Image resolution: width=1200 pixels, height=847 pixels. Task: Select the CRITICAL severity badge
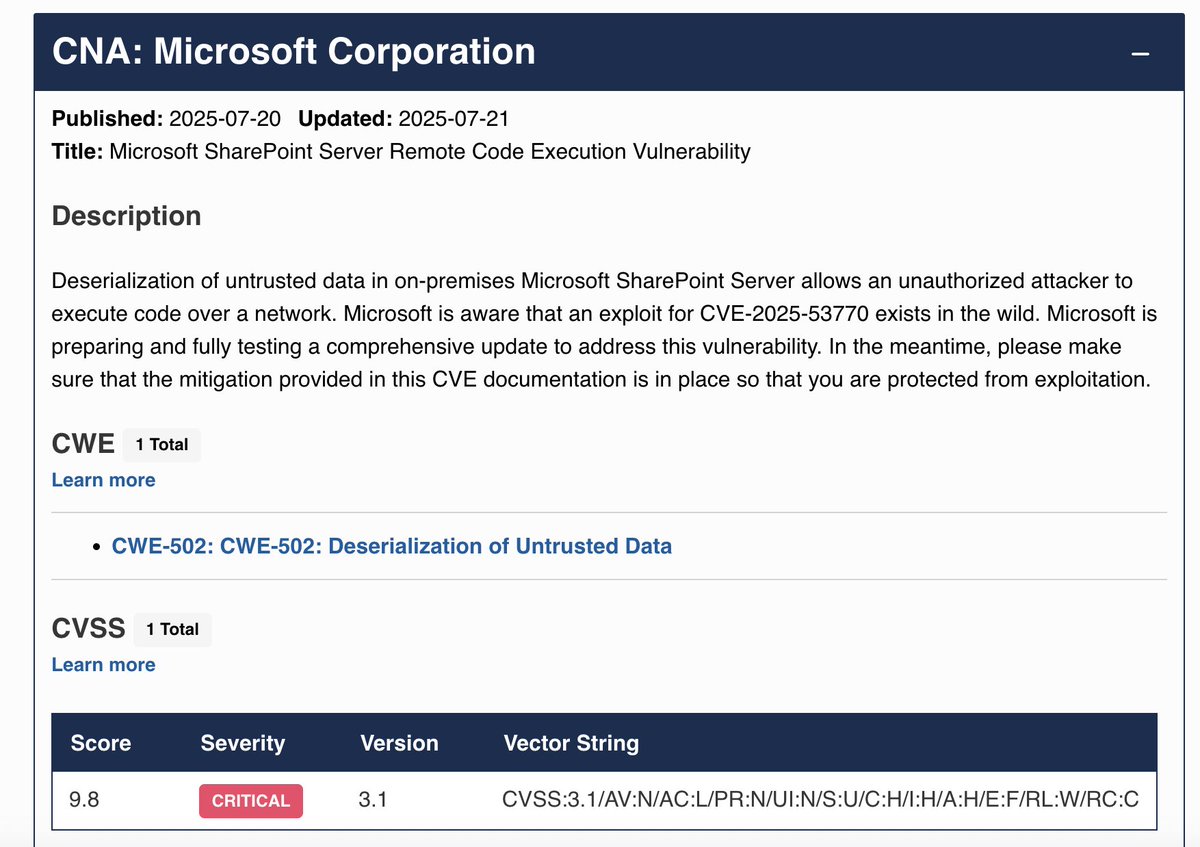(250, 800)
